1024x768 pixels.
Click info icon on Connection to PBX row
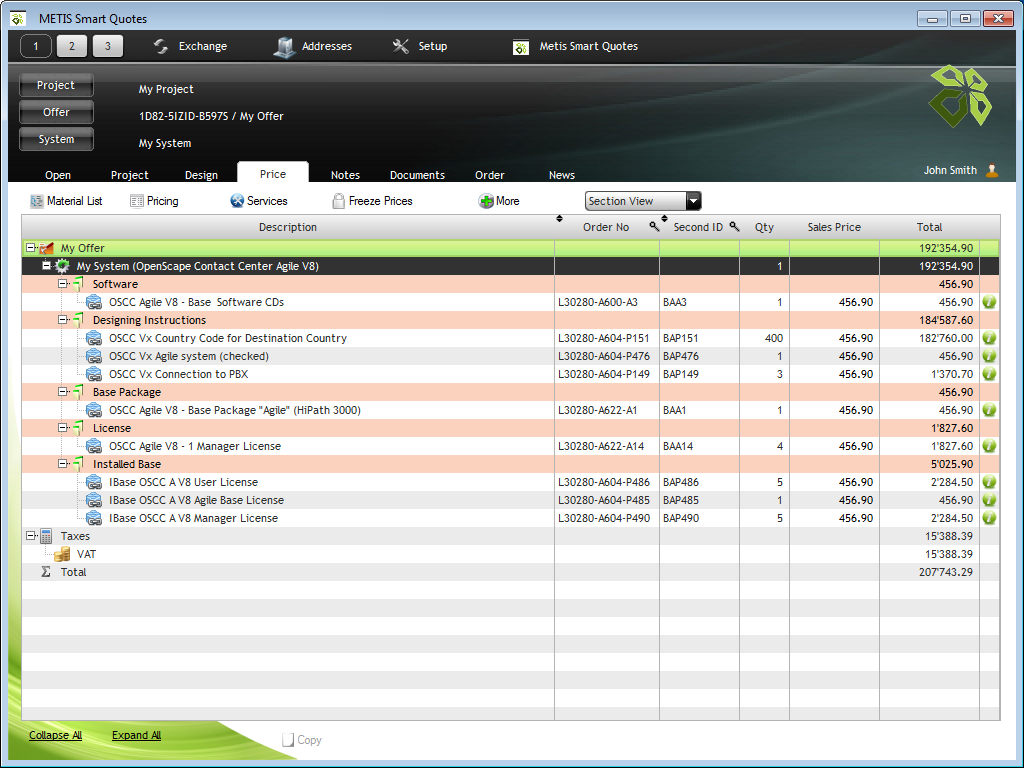point(989,374)
